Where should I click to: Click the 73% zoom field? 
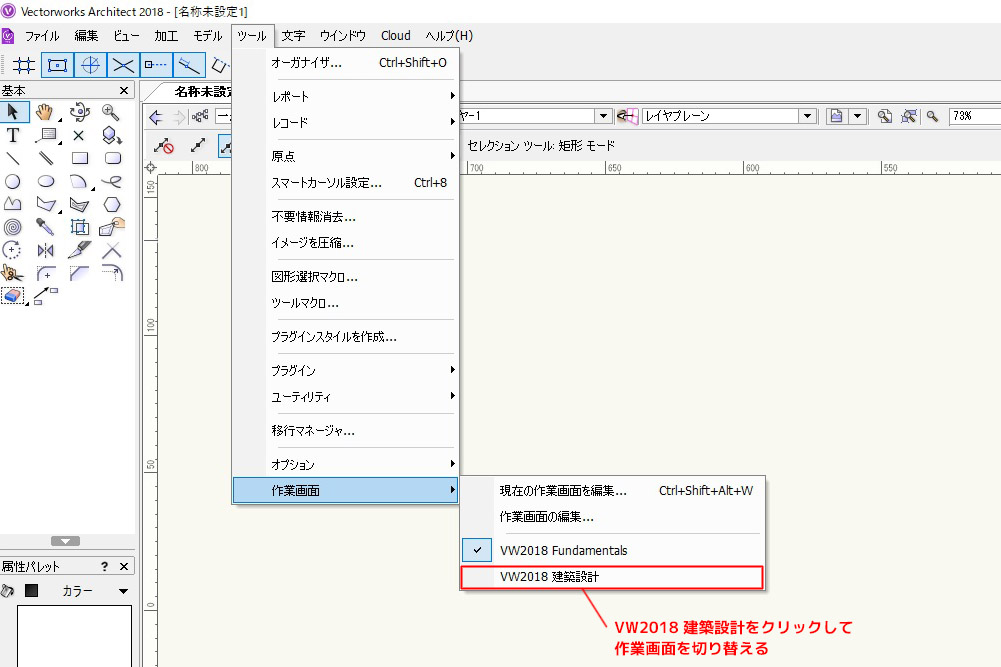coord(975,116)
